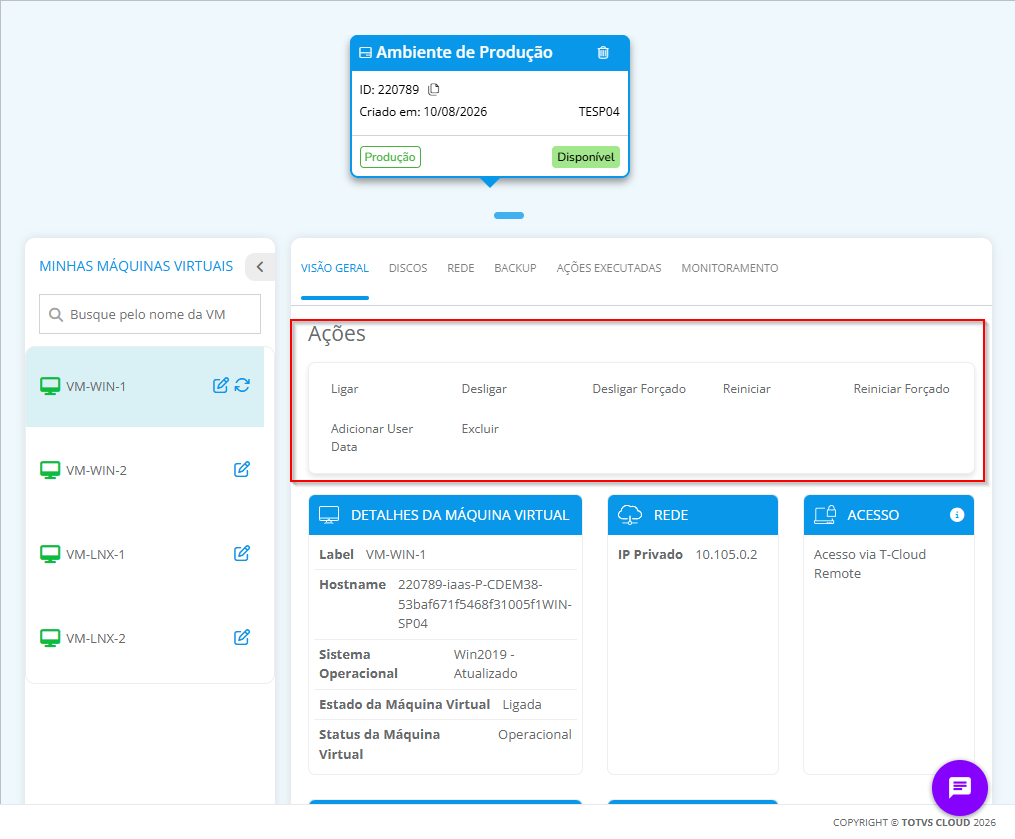Viewport: 1015px width, 839px height.
Task: Click the Adicionar User Data action
Action: [372, 438]
